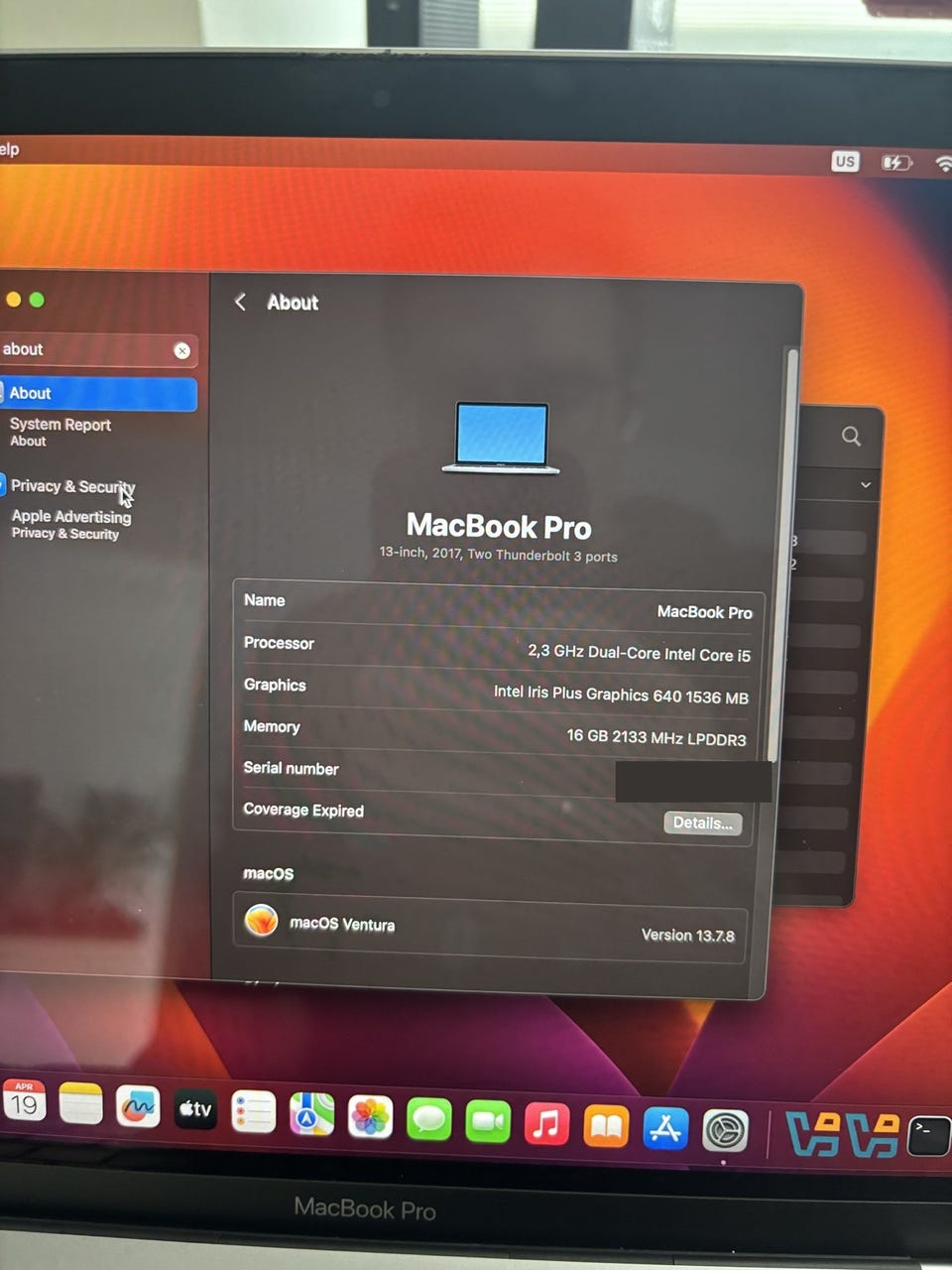
Task: Open battery status in menu bar
Action: click(x=896, y=162)
